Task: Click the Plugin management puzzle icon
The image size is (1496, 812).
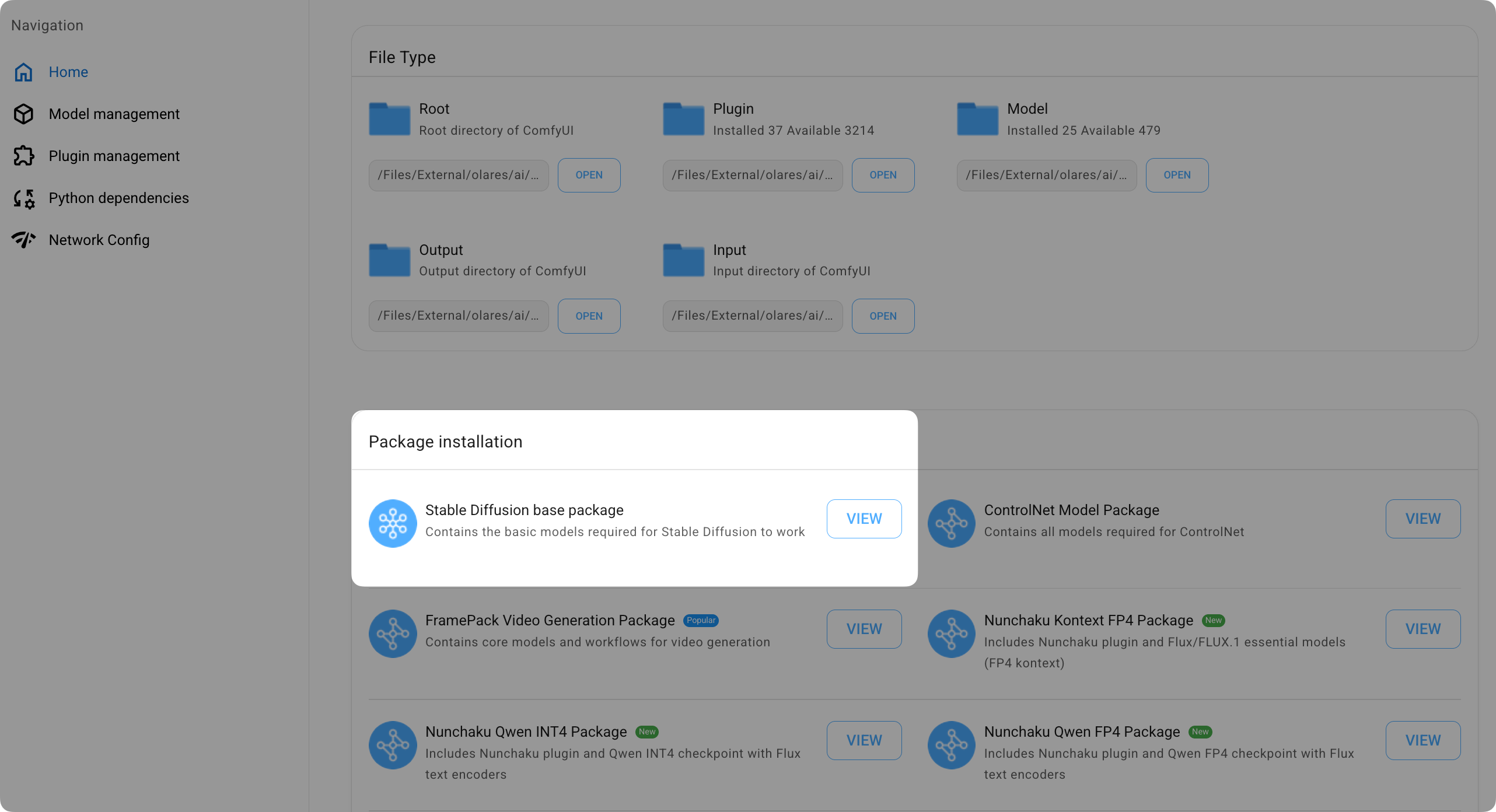Action: coord(23,156)
